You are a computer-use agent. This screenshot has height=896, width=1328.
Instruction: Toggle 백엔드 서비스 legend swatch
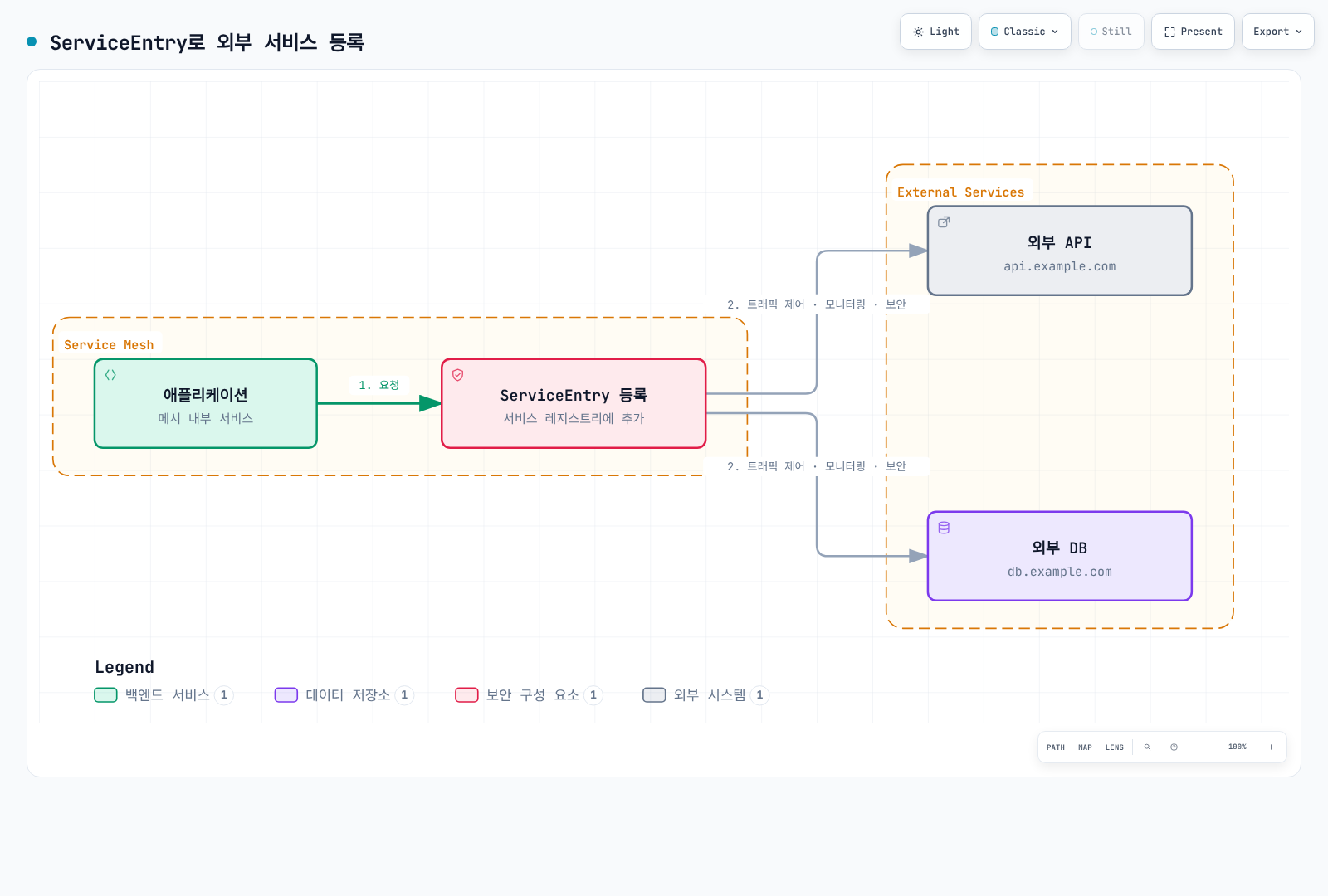click(x=105, y=695)
